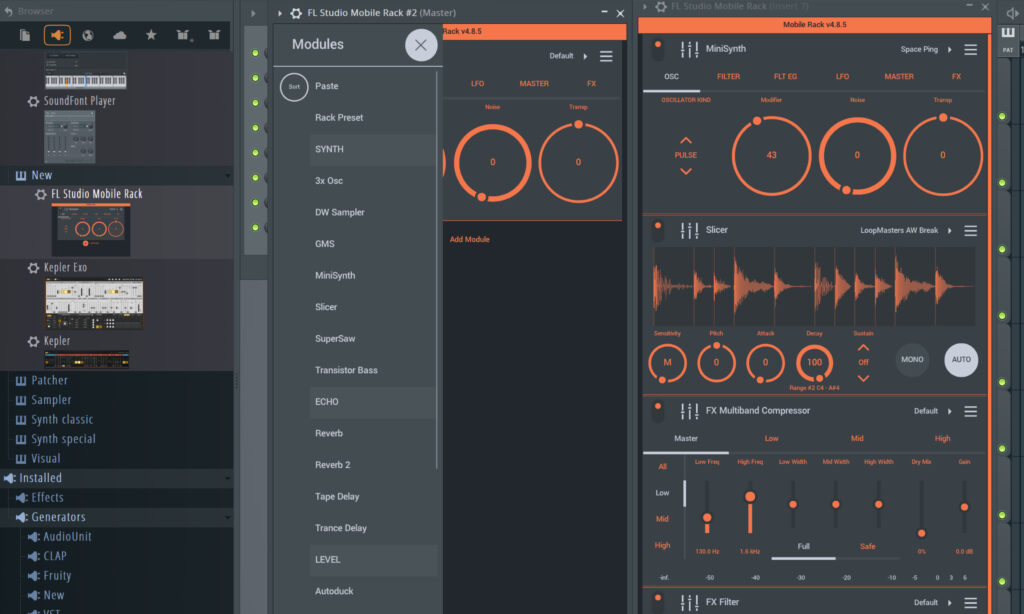Click gear icon beside FL Studio Mobile Rack in Browser
The height and width of the screenshot is (614, 1024).
[40, 194]
